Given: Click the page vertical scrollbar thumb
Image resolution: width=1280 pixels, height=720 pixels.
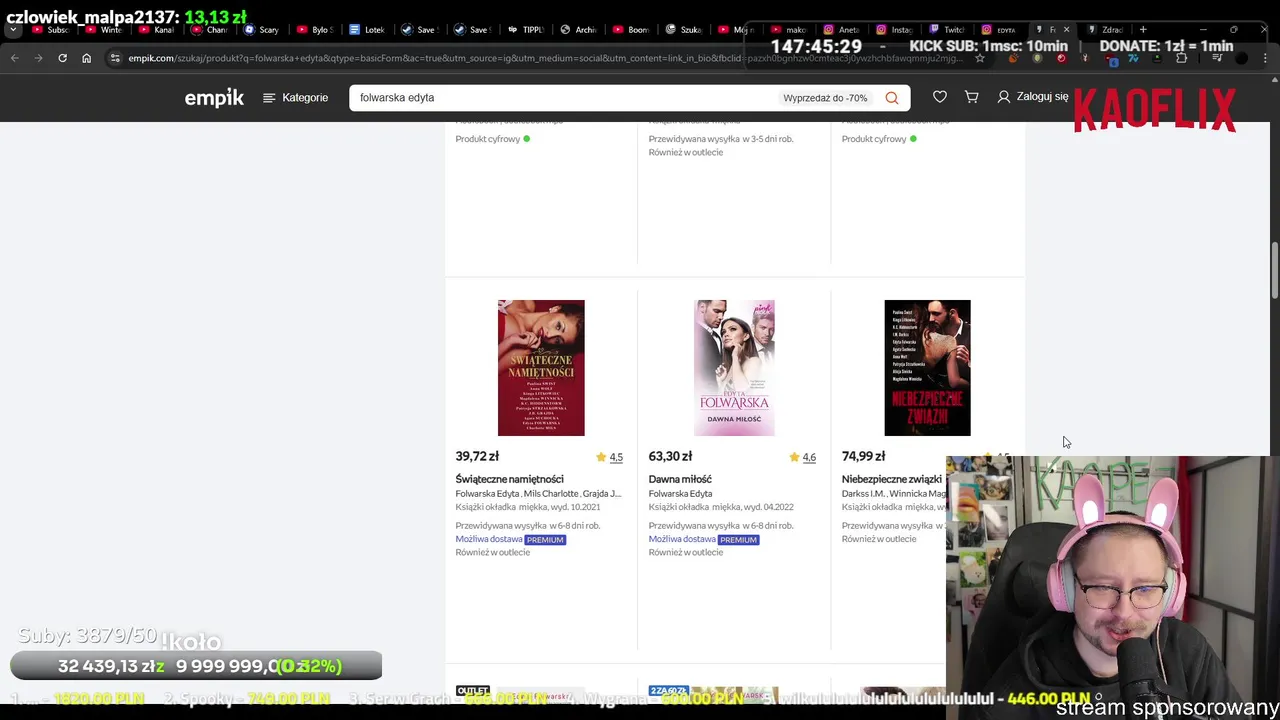Looking at the screenshot, I should pos(1274,270).
